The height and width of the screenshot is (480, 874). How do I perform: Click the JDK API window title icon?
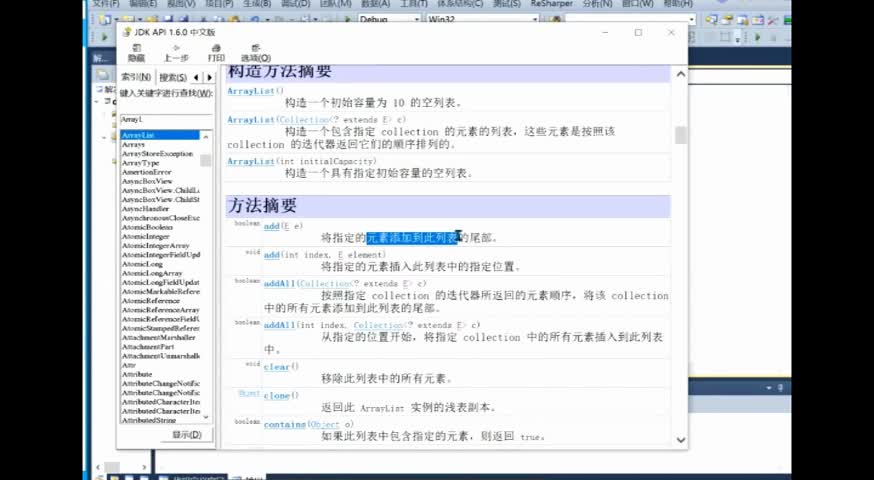click(x=127, y=32)
